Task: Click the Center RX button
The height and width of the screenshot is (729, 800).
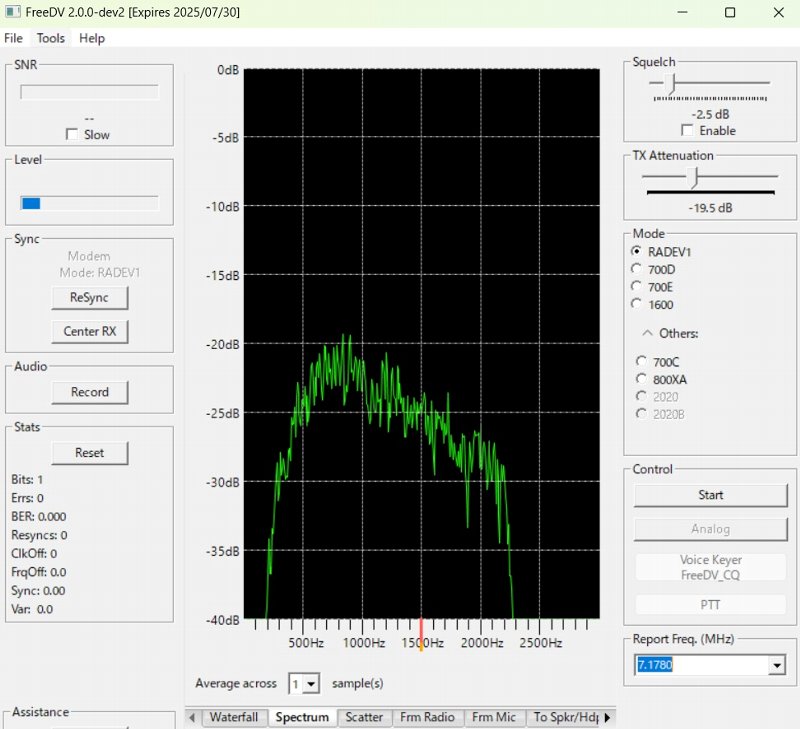Action: point(89,331)
